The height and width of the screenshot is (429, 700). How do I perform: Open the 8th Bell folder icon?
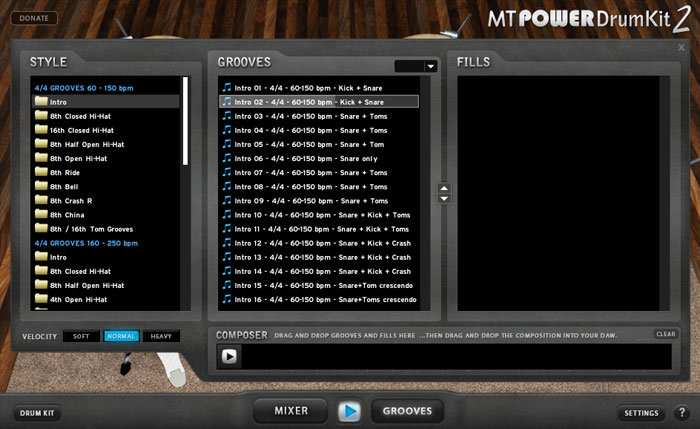coord(41,186)
